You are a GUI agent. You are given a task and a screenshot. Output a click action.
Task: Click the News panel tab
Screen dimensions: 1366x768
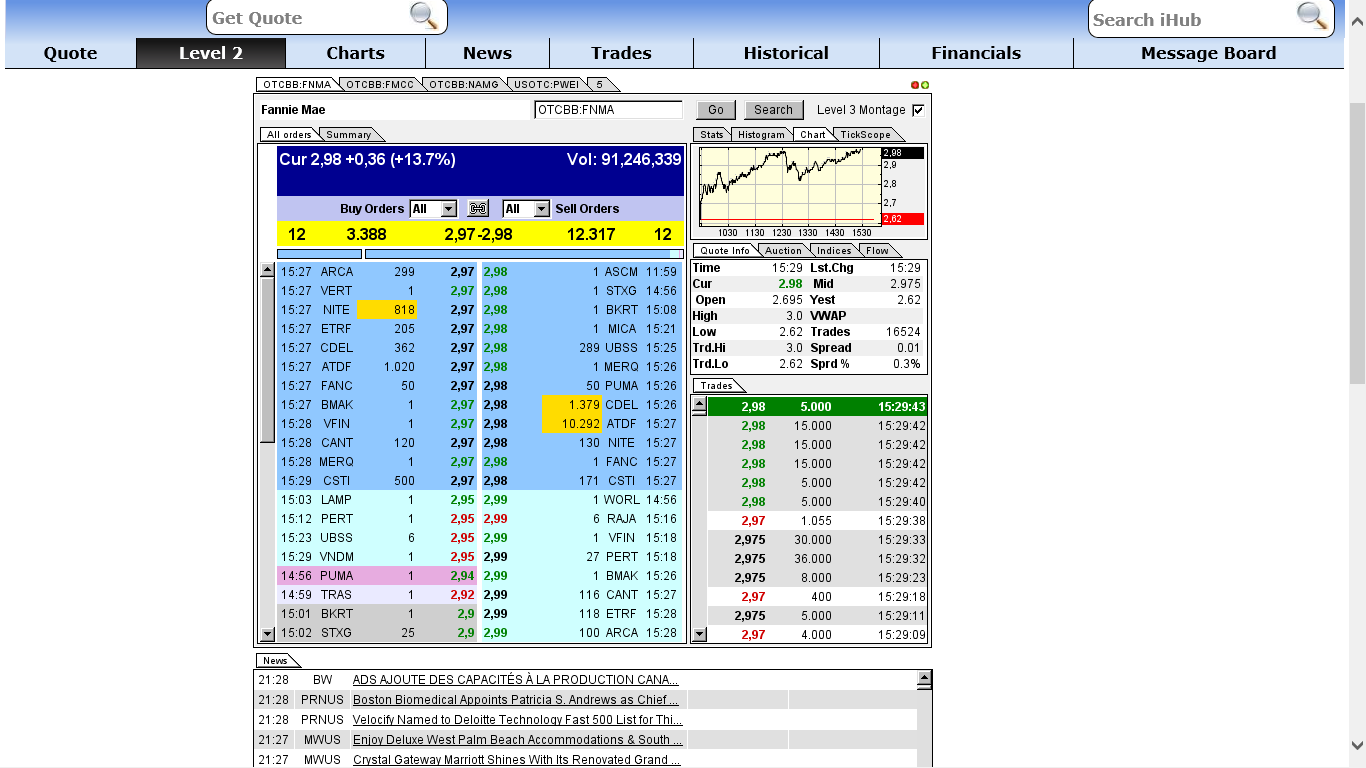pyautogui.click(x=275, y=661)
